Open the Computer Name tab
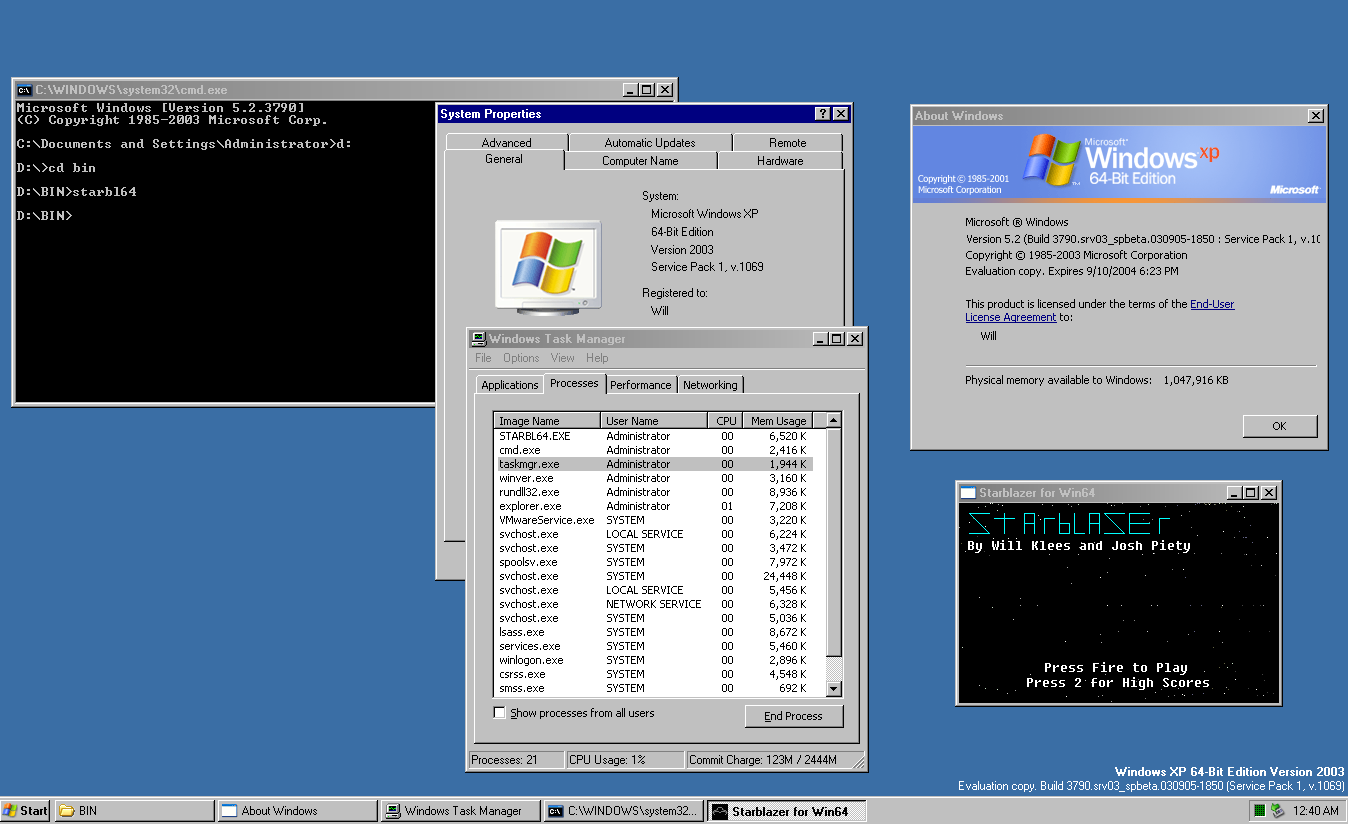Screen dimensions: 1348x824 click(x=640, y=161)
